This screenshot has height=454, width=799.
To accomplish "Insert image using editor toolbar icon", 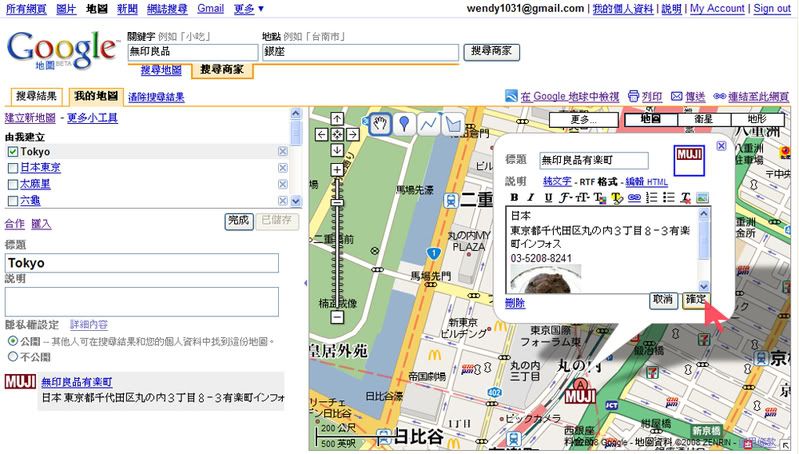I will click(x=702, y=198).
